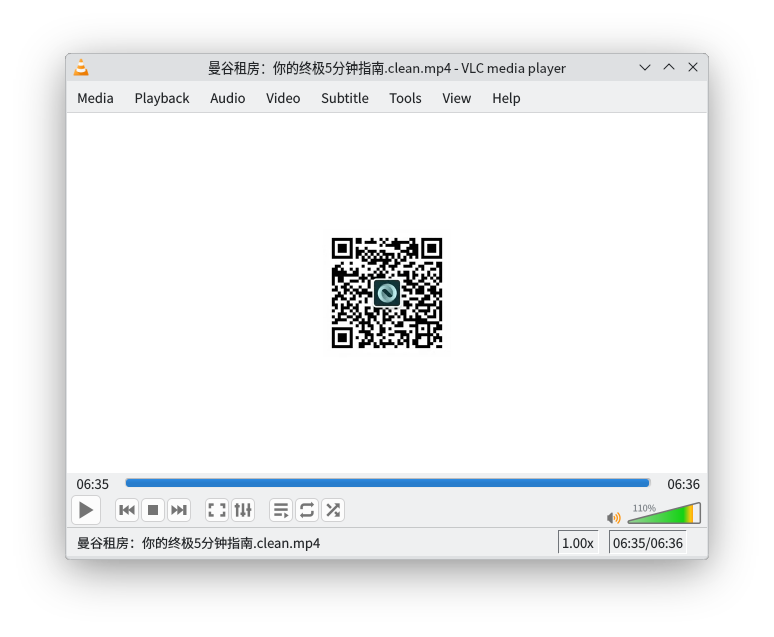Toggle the playlist view
Screen dimensions: 774x637
click(281, 510)
